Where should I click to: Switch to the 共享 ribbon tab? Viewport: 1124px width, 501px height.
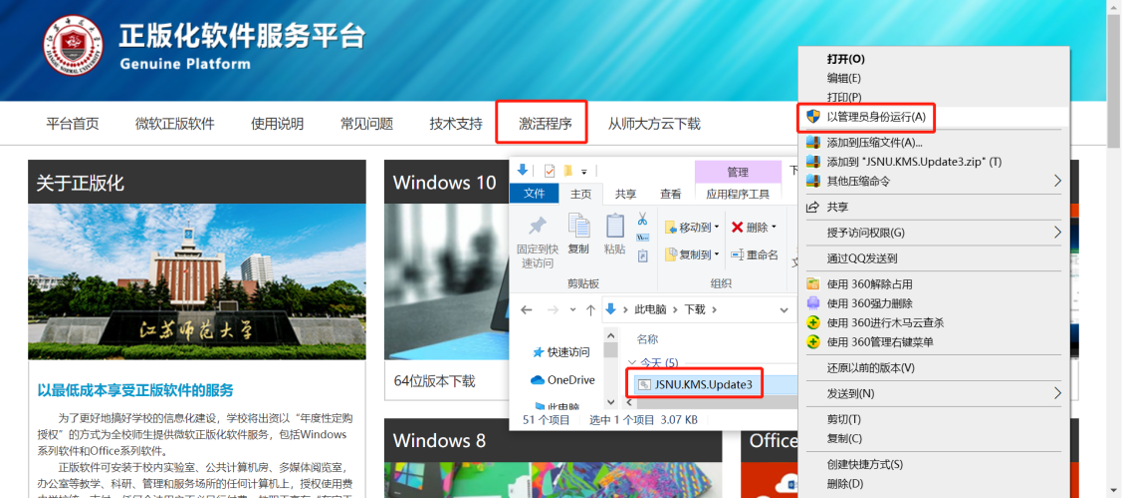point(626,194)
